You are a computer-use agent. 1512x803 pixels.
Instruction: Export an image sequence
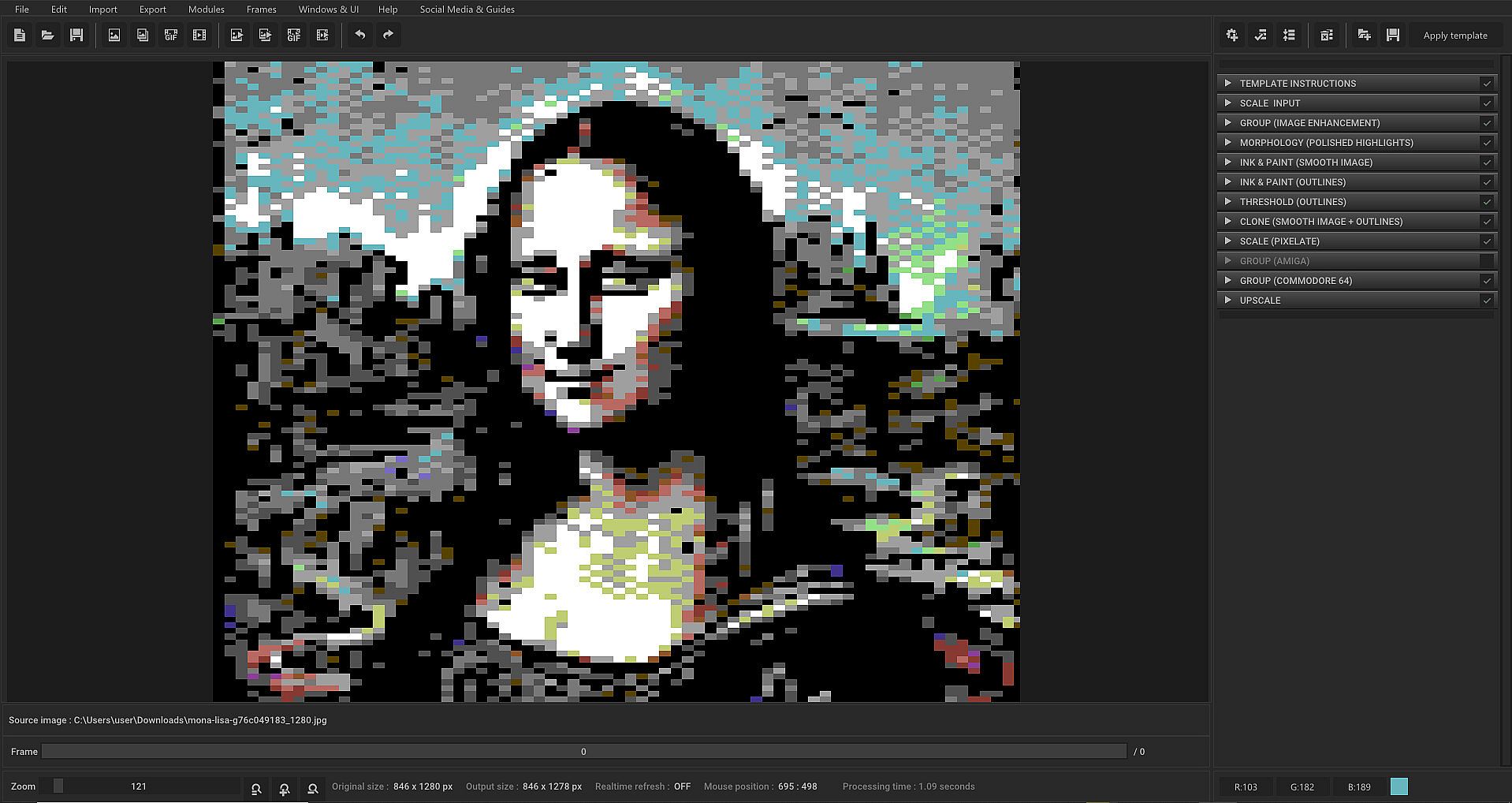(x=265, y=35)
